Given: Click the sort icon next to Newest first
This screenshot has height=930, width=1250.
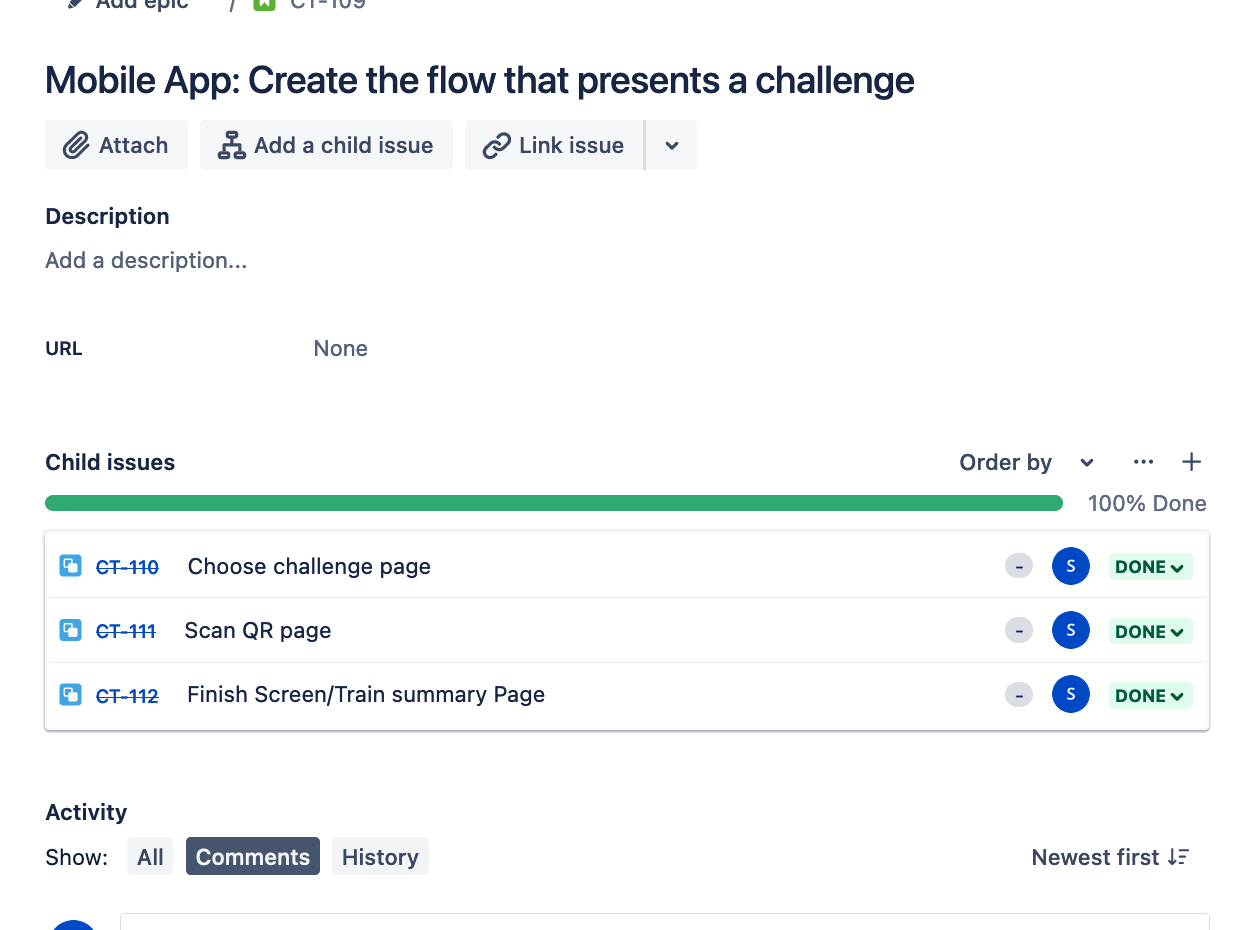Looking at the screenshot, I should pos(1178,857).
